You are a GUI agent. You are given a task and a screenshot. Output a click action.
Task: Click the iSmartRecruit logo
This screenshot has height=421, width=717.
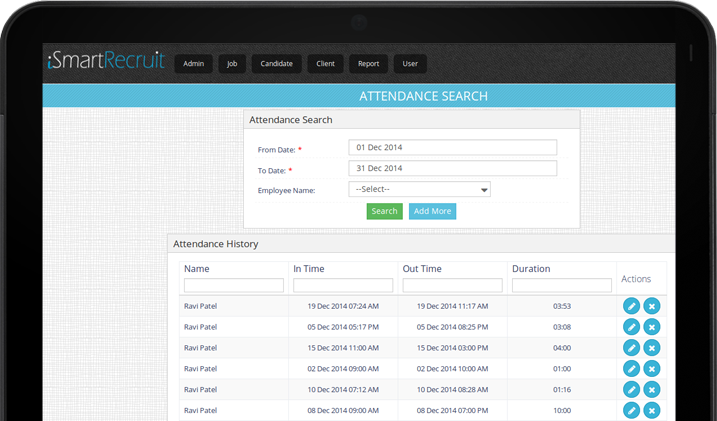pos(106,61)
